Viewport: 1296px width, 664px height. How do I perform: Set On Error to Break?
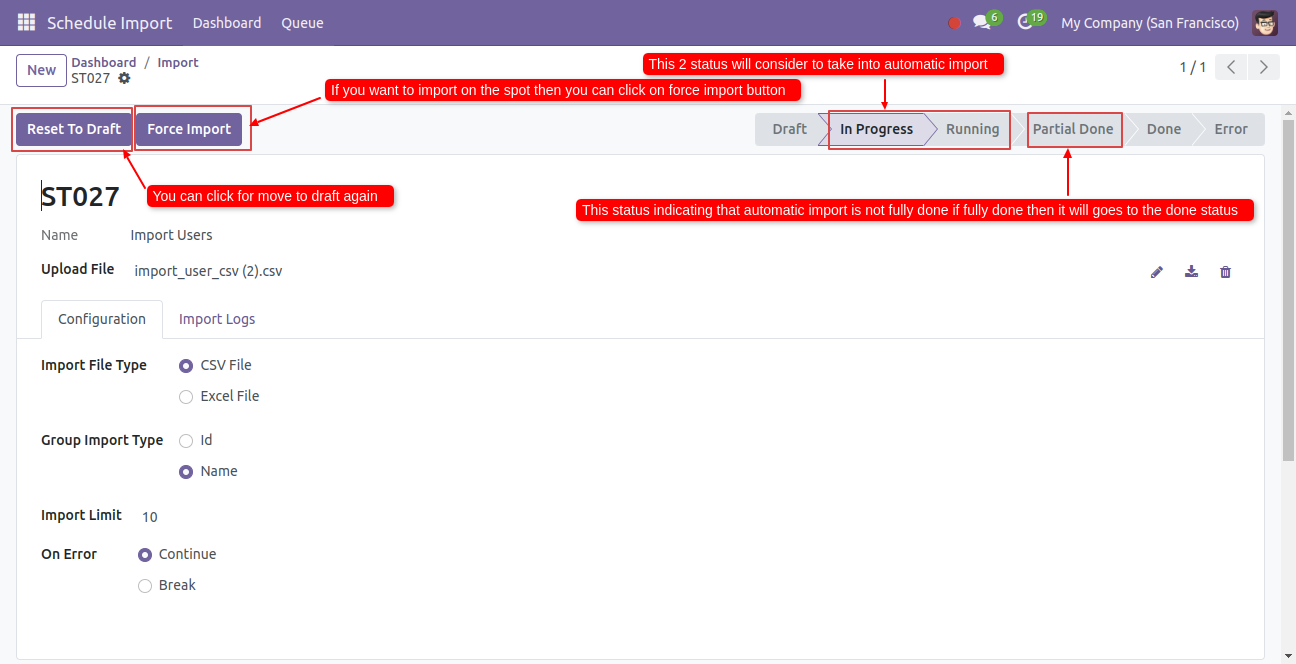145,586
